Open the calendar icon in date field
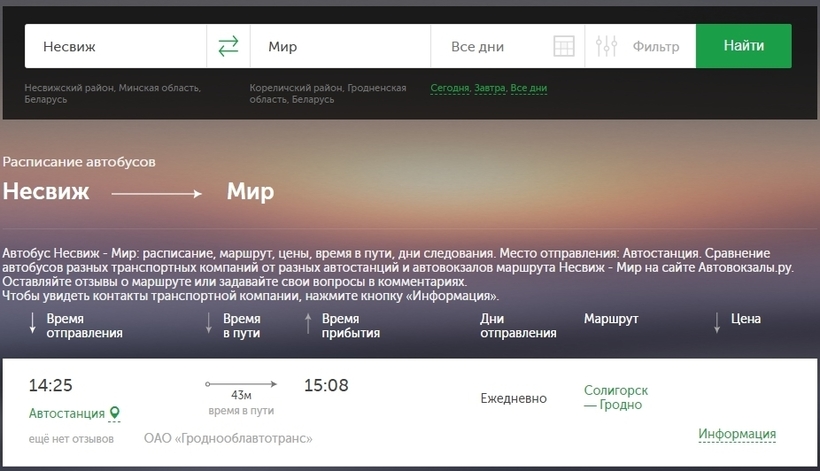This screenshot has width=820, height=471. click(563, 47)
